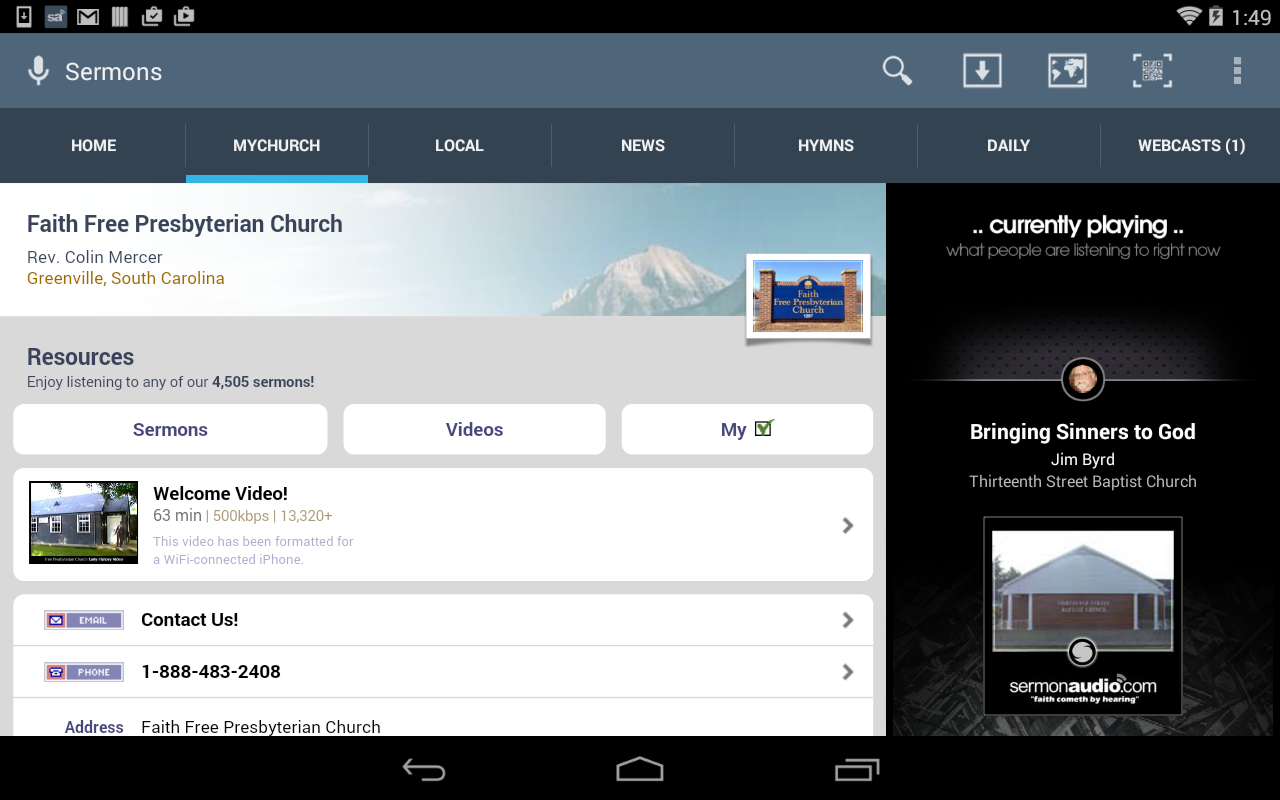Tap the Faith Free Presbyterian Church sign photo
Screen dimensions: 1280x800
(808, 297)
